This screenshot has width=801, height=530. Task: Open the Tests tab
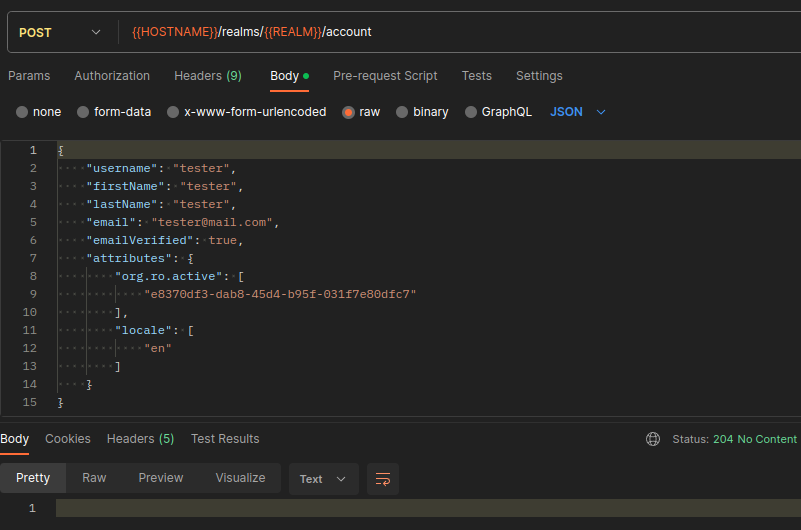coord(477,76)
